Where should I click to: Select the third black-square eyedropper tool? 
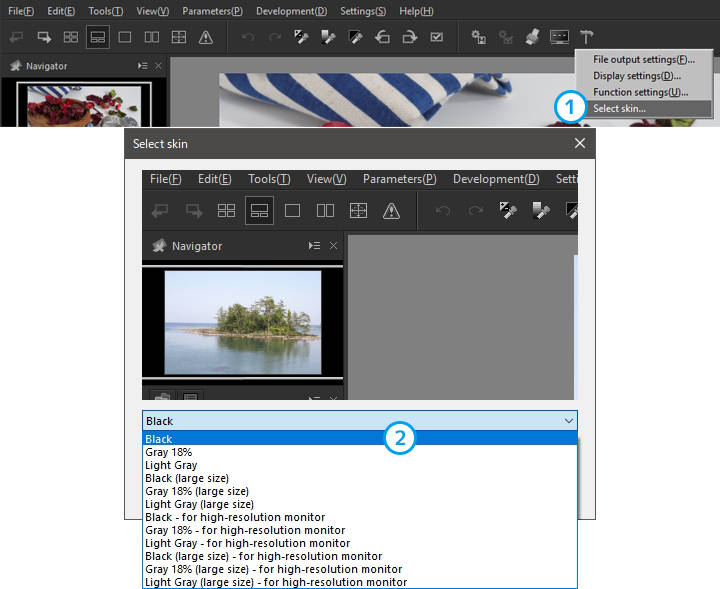click(355, 37)
